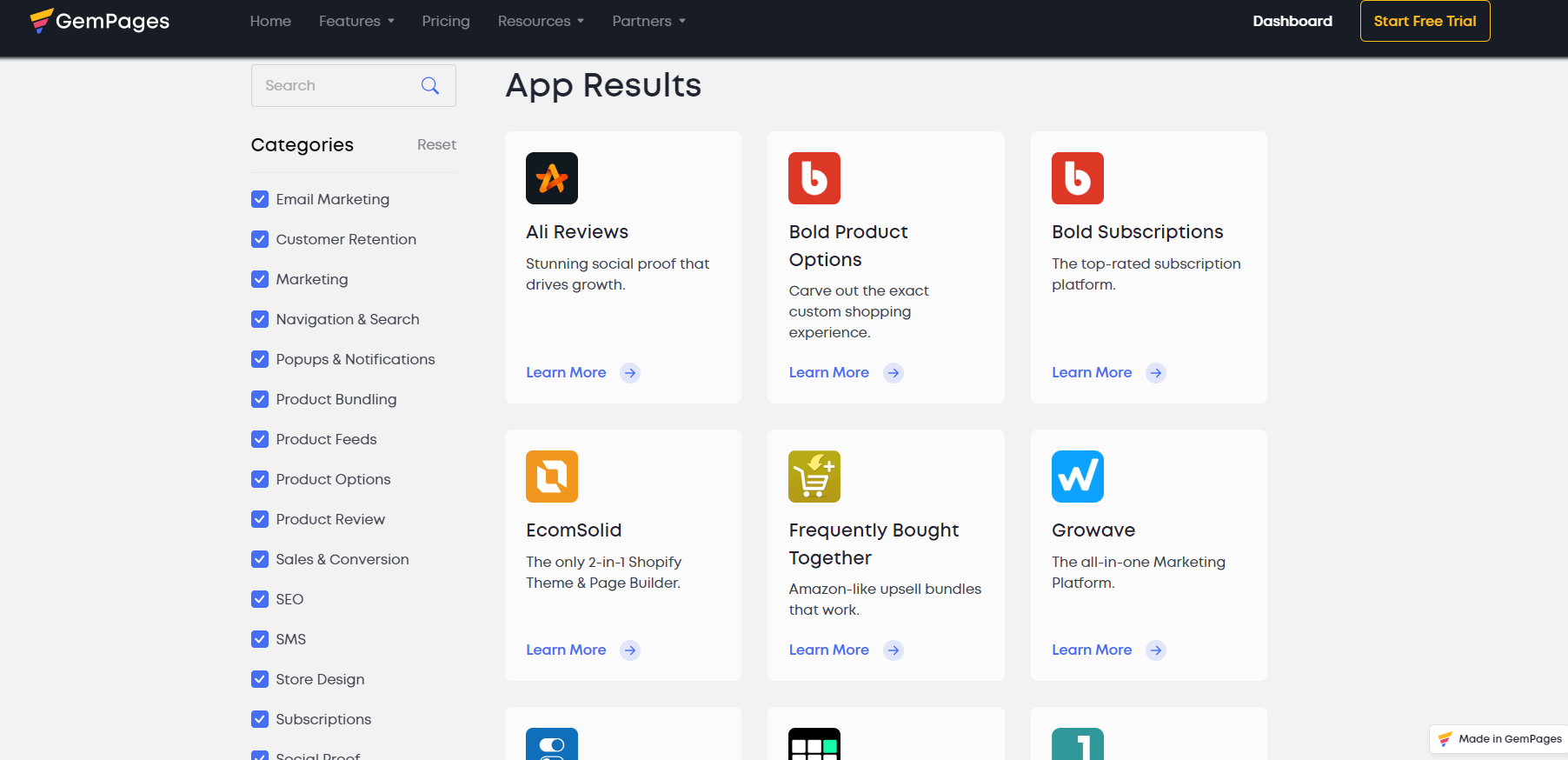
Task: Click arrow icon beside Ali Reviews Learn More
Action: (x=630, y=373)
